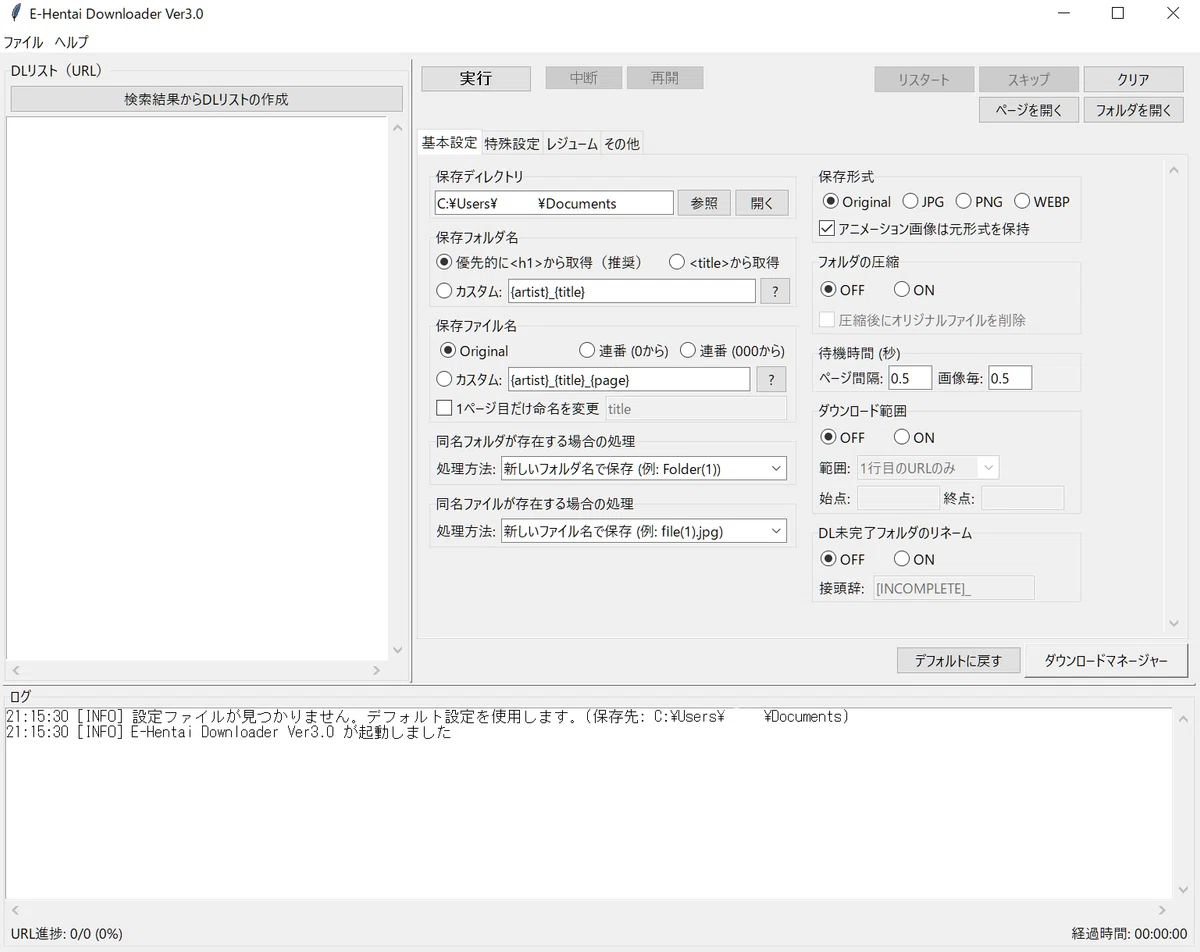The image size is (1200, 952).
Task: Select ON for フォルダの圧縮
Action: click(x=914, y=290)
